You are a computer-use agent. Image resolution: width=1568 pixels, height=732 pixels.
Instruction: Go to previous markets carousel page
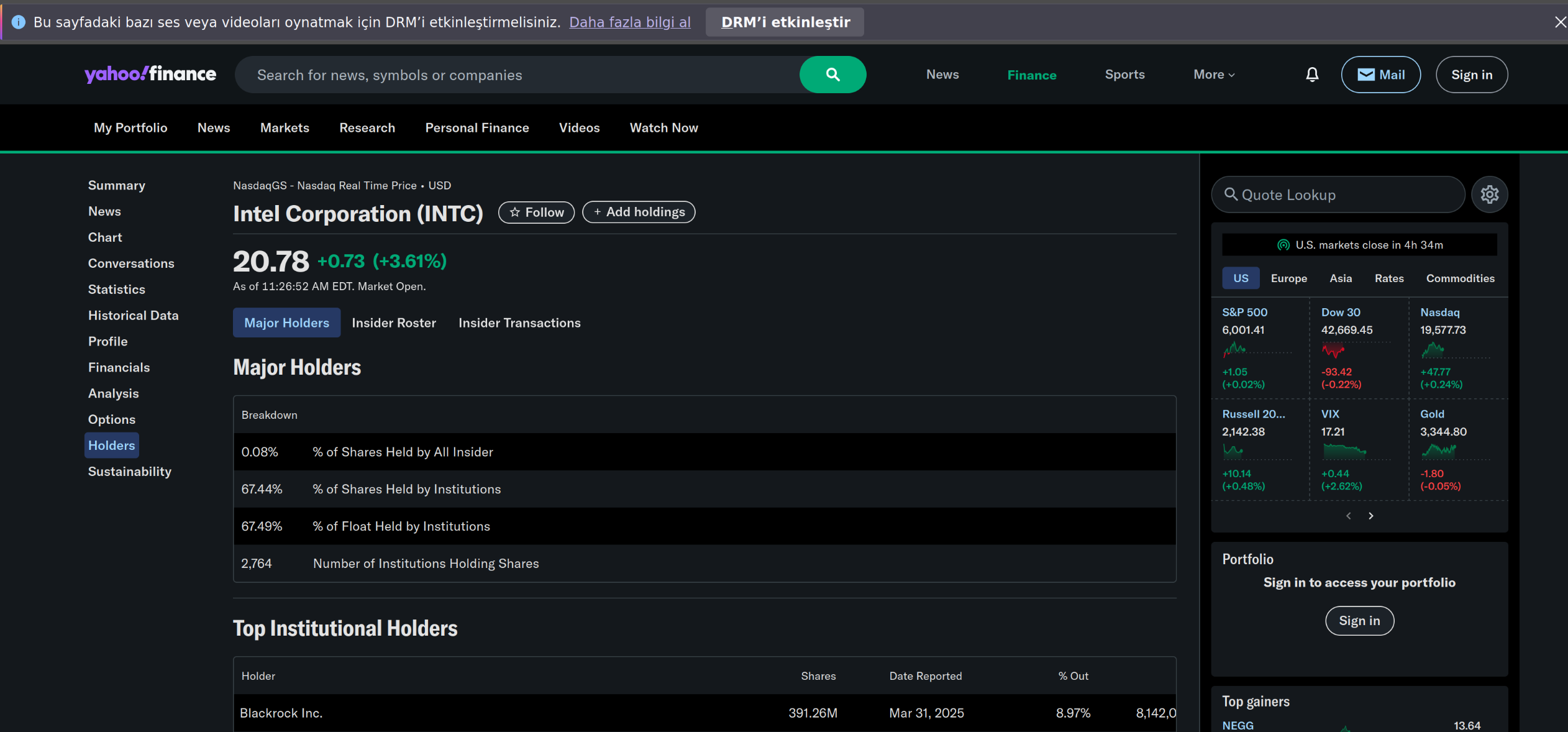(x=1348, y=516)
